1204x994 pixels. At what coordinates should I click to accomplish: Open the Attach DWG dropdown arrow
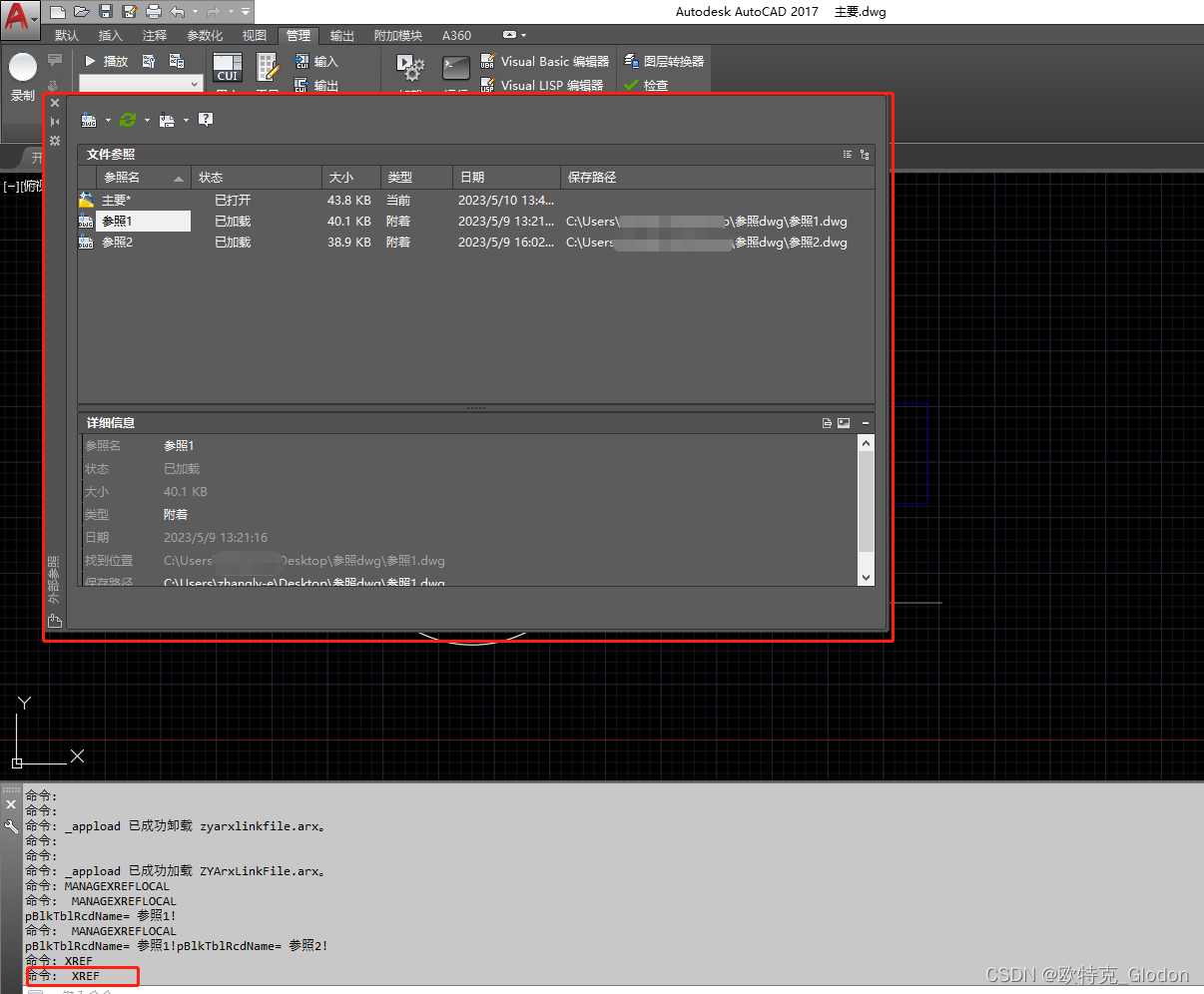pyautogui.click(x=108, y=120)
